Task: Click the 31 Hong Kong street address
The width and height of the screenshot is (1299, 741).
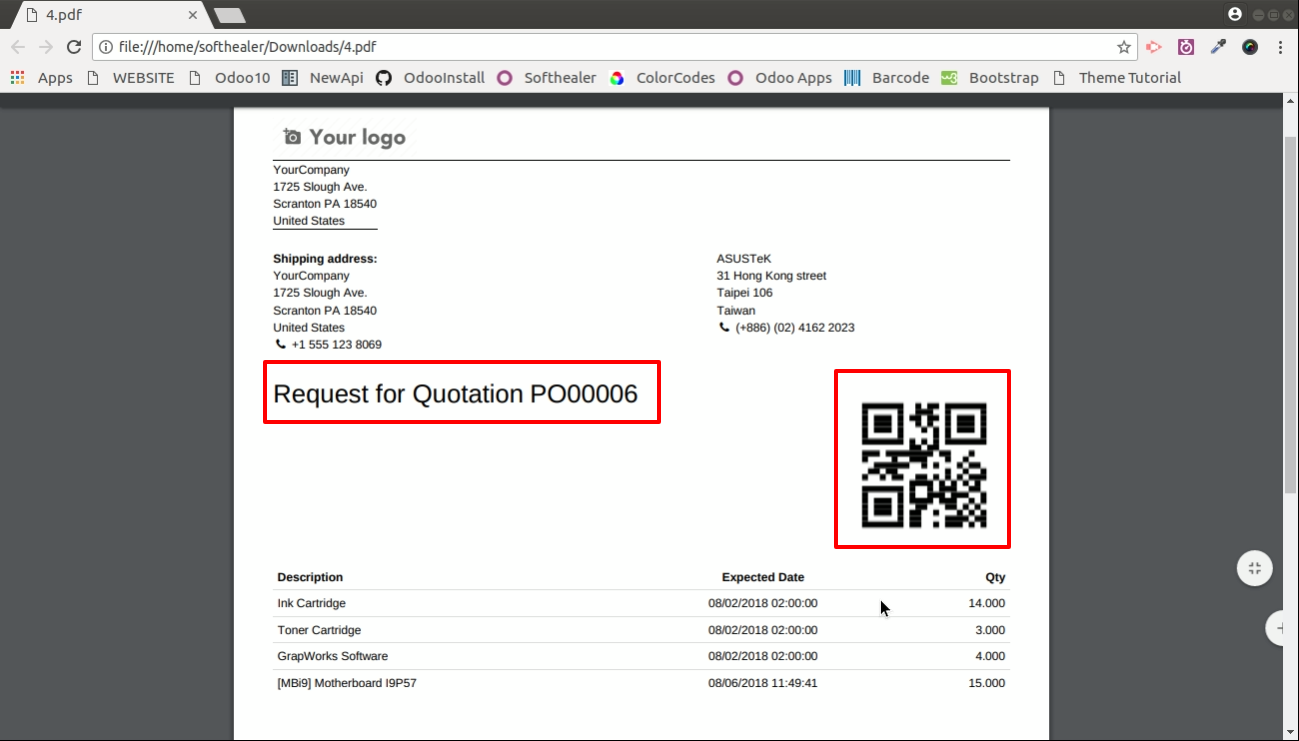Action: point(771,276)
